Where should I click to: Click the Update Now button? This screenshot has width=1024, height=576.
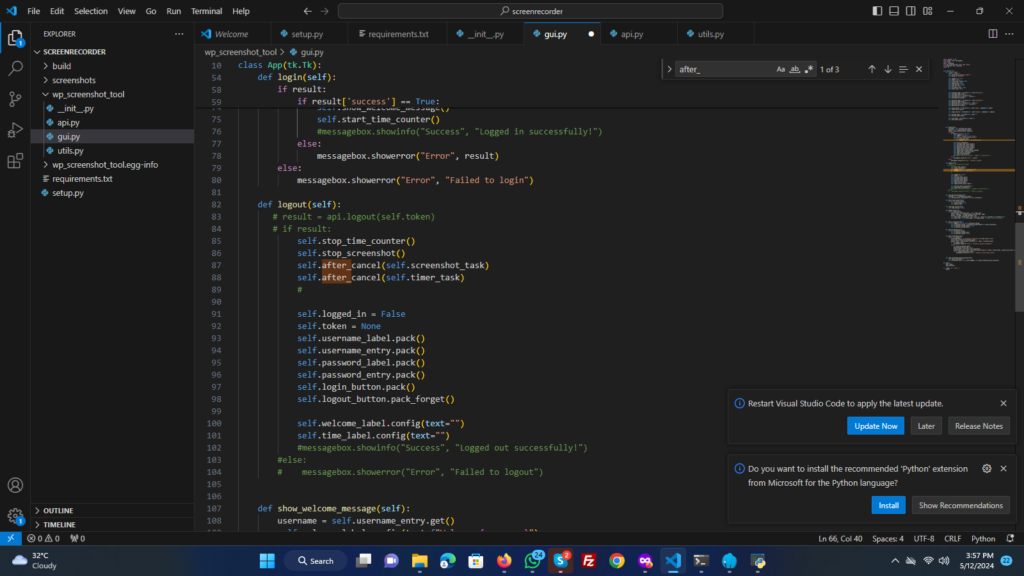pos(876,426)
